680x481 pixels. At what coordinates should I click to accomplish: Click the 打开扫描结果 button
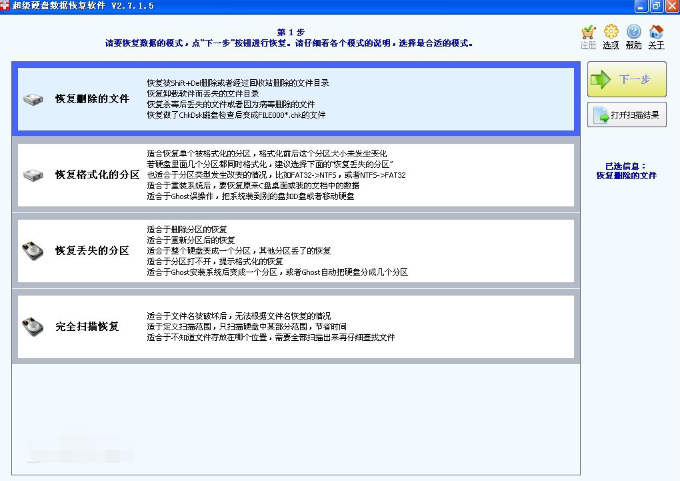(x=627, y=115)
